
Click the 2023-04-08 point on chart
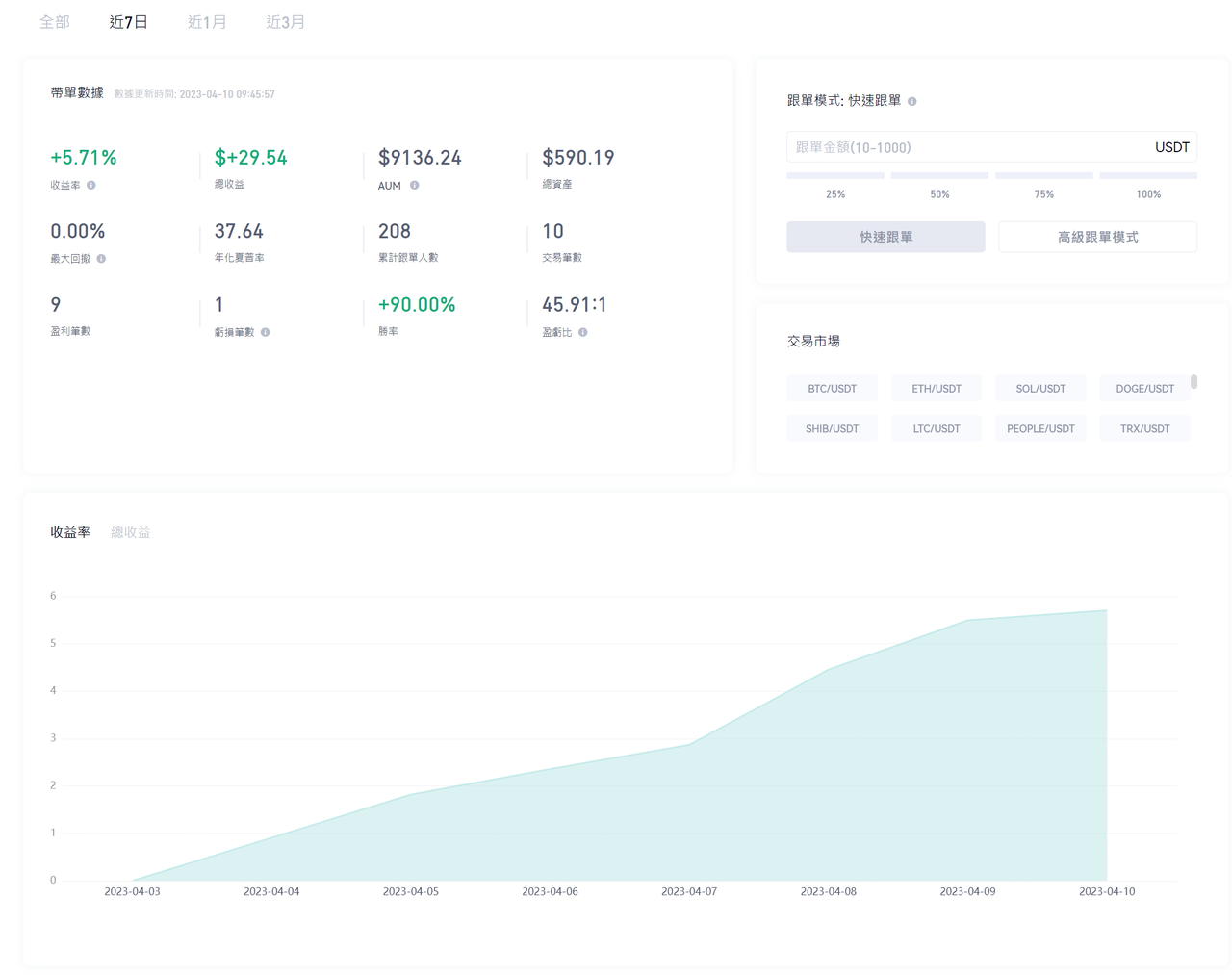point(829,670)
